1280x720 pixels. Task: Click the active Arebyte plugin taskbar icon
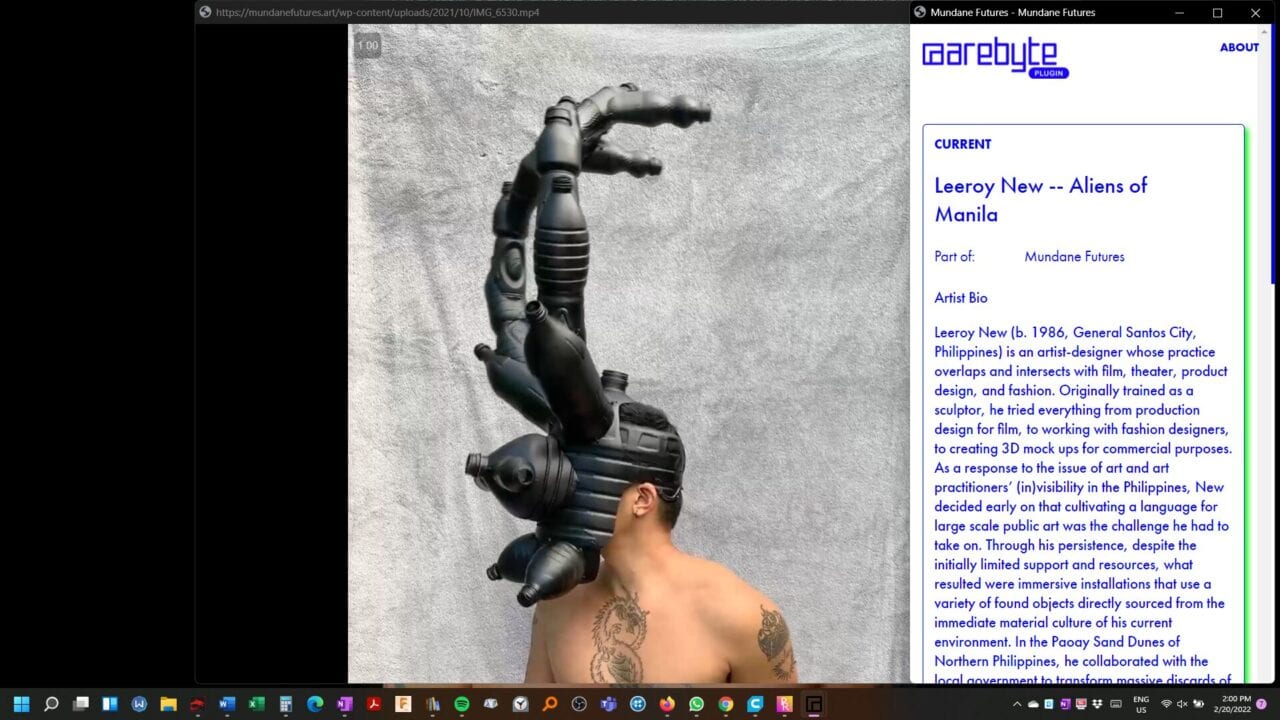[x=814, y=704]
